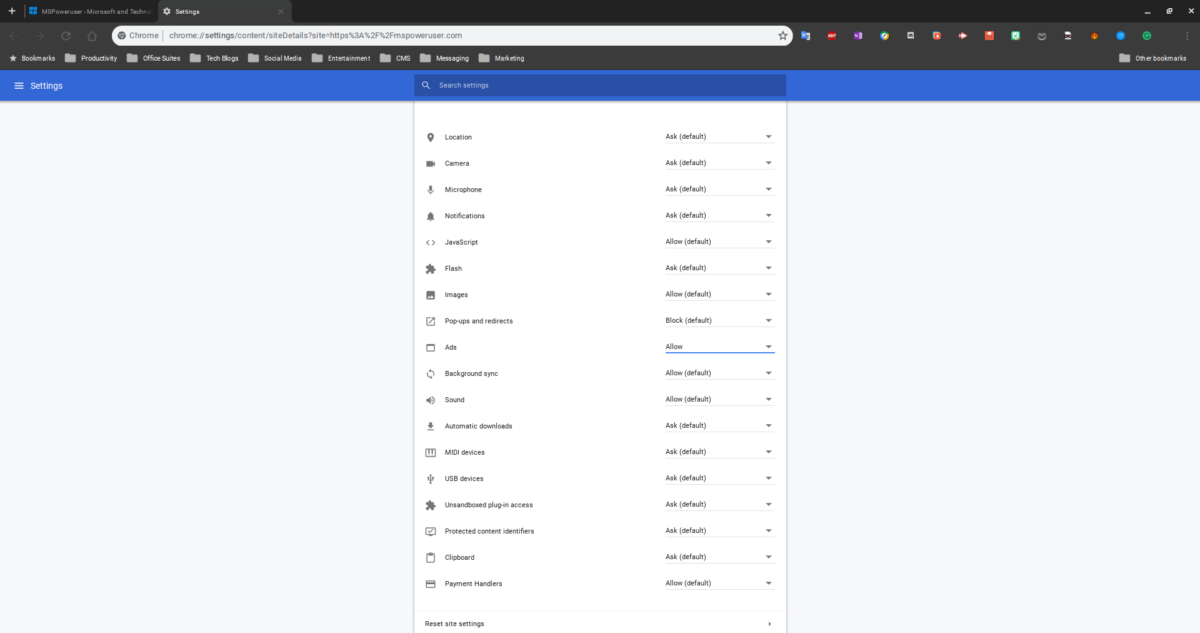Click the search settings magnifier icon
The height and width of the screenshot is (633, 1200).
point(426,85)
